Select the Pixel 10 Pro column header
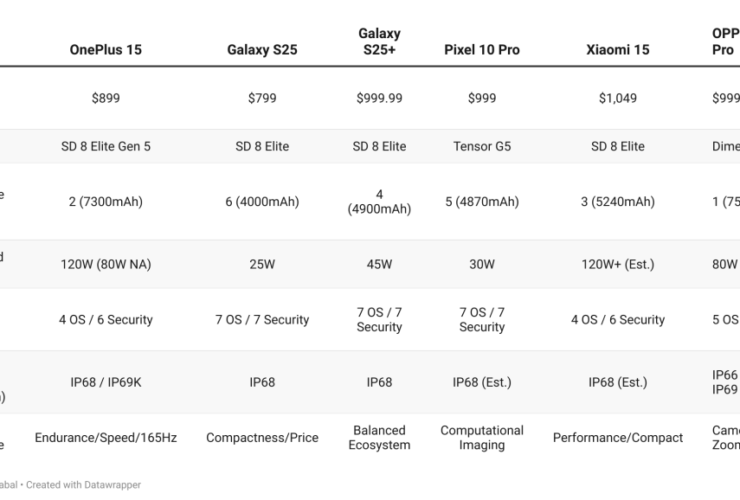 click(x=482, y=50)
